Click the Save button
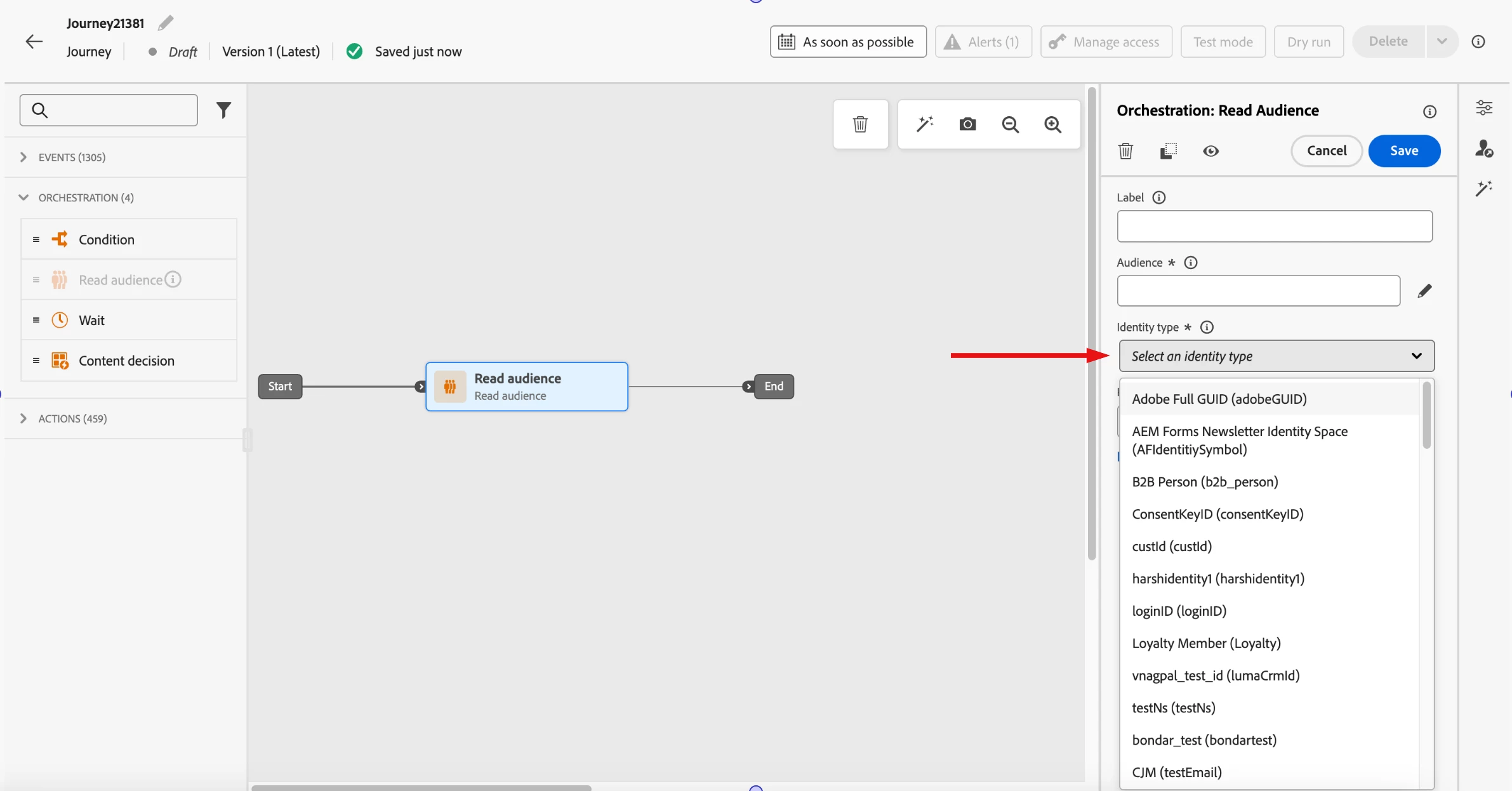The image size is (1512, 791). click(x=1403, y=151)
